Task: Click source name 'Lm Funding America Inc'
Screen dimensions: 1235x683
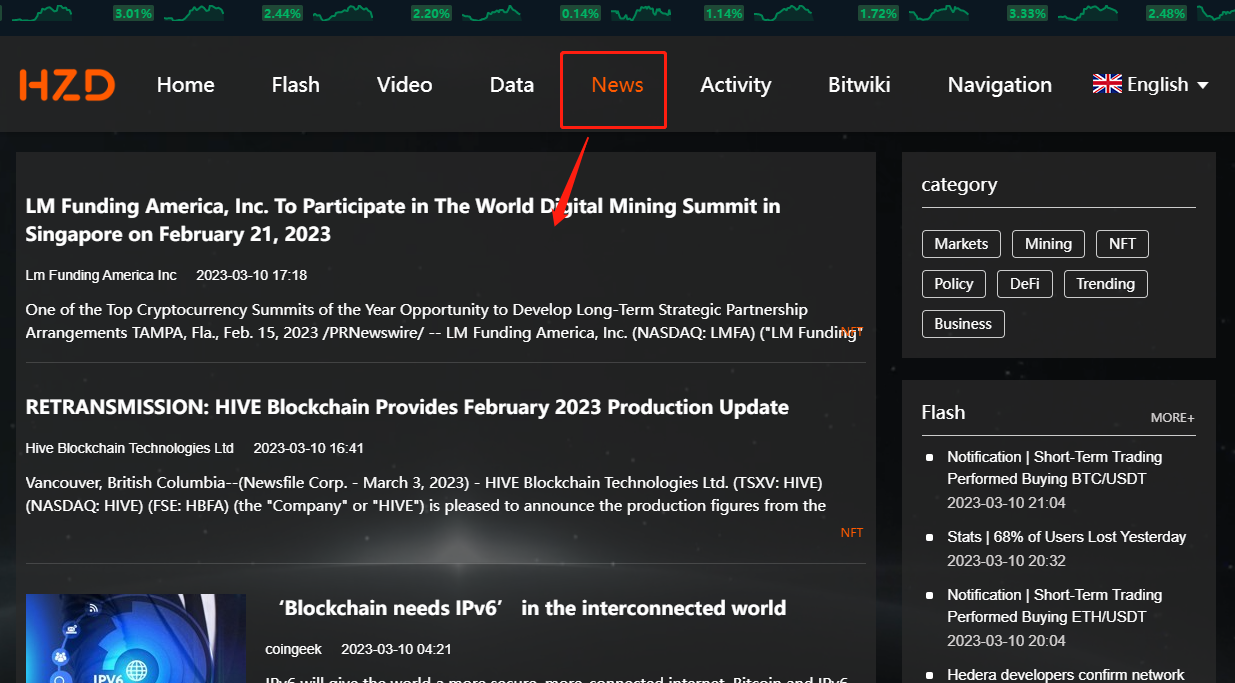Action: pyautogui.click(x=101, y=275)
